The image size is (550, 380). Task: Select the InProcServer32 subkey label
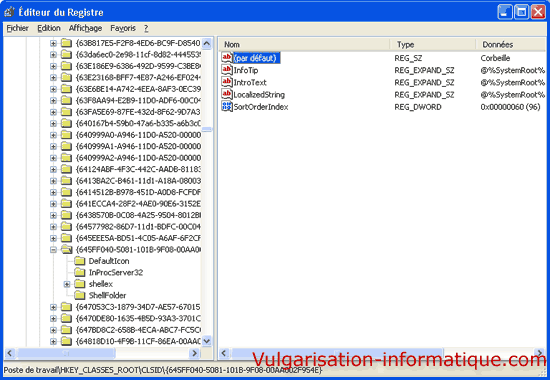pos(116,273)
